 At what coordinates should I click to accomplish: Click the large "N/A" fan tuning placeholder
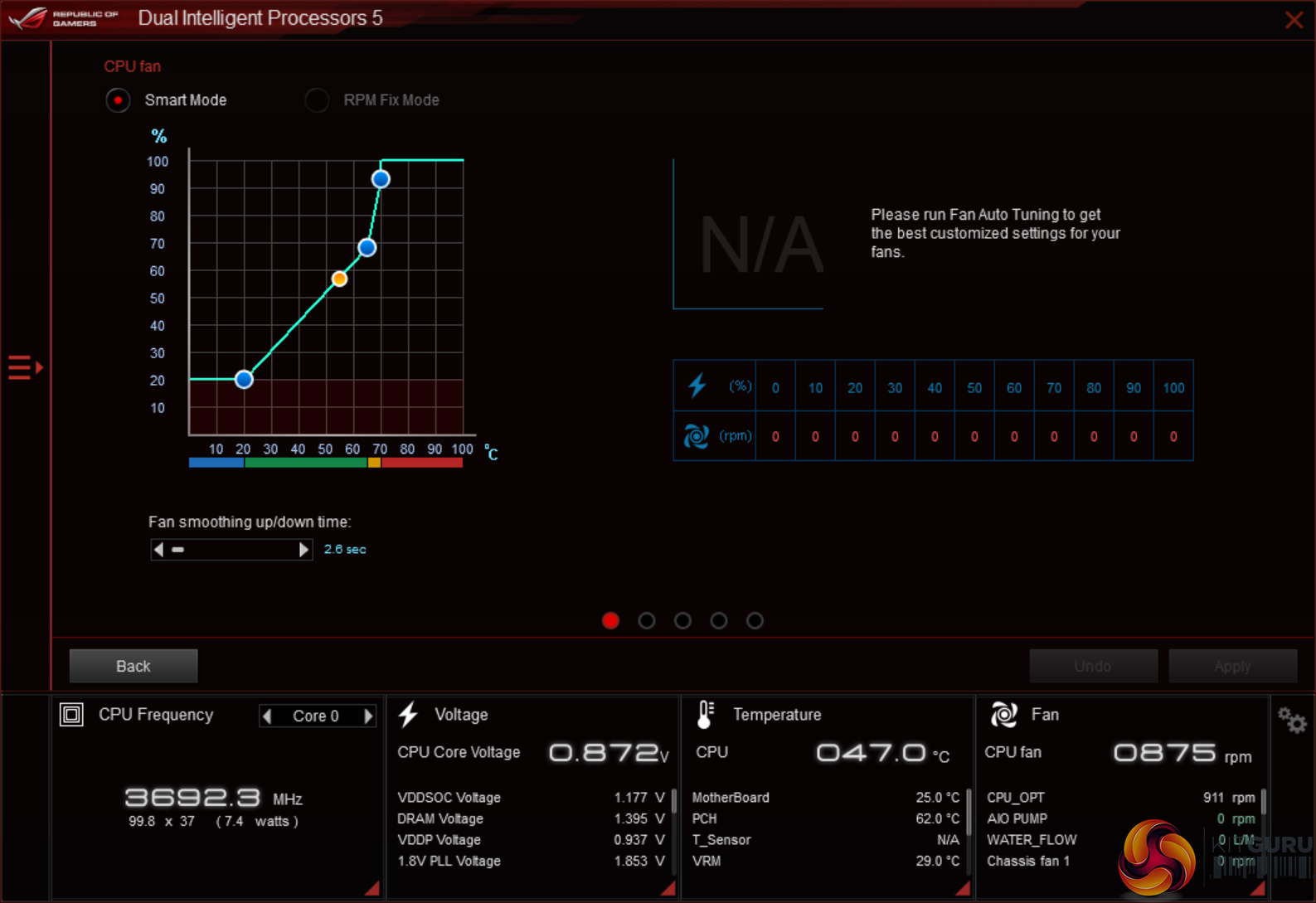tap(761, 245)
